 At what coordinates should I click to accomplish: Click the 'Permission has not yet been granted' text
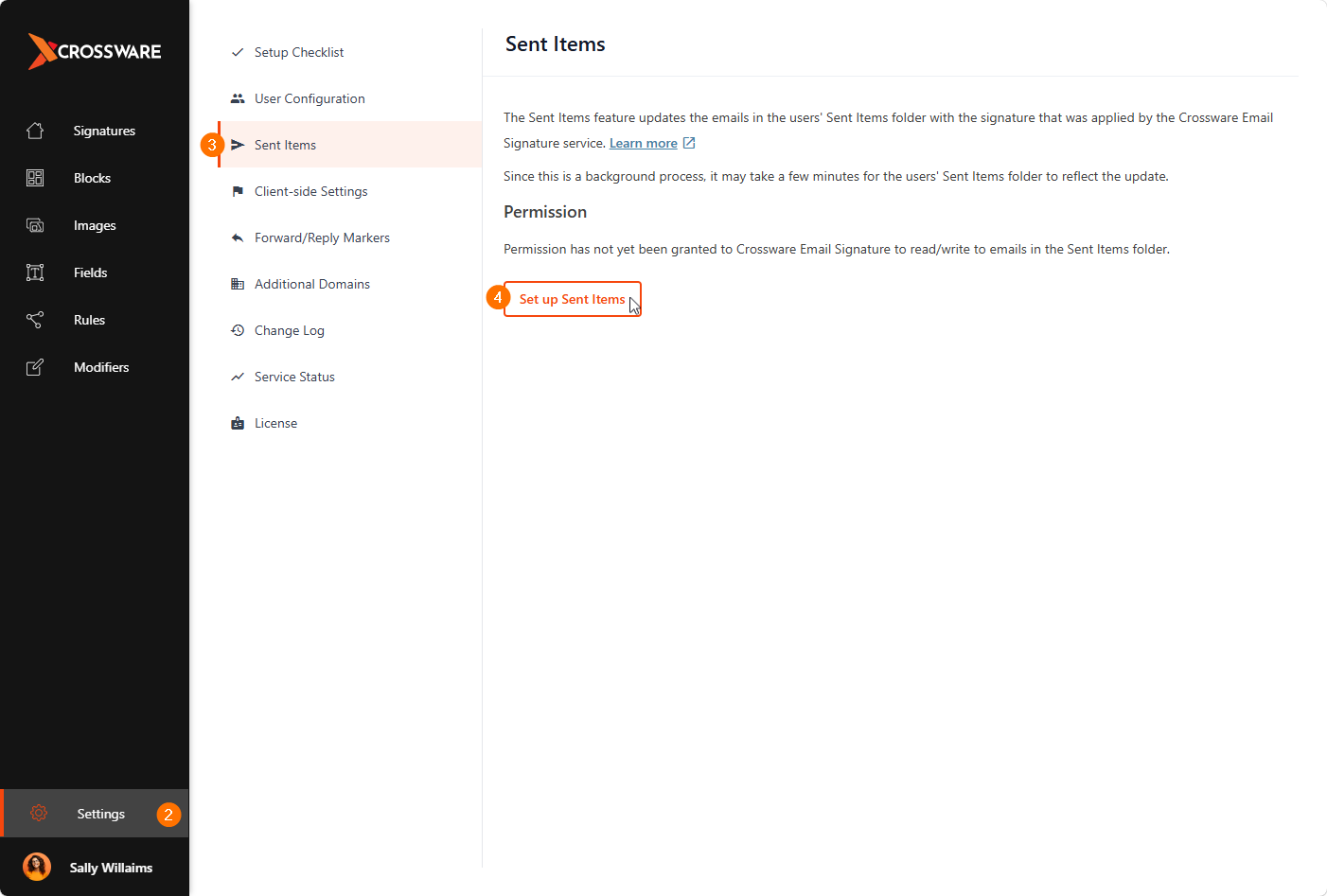[837, 249]
